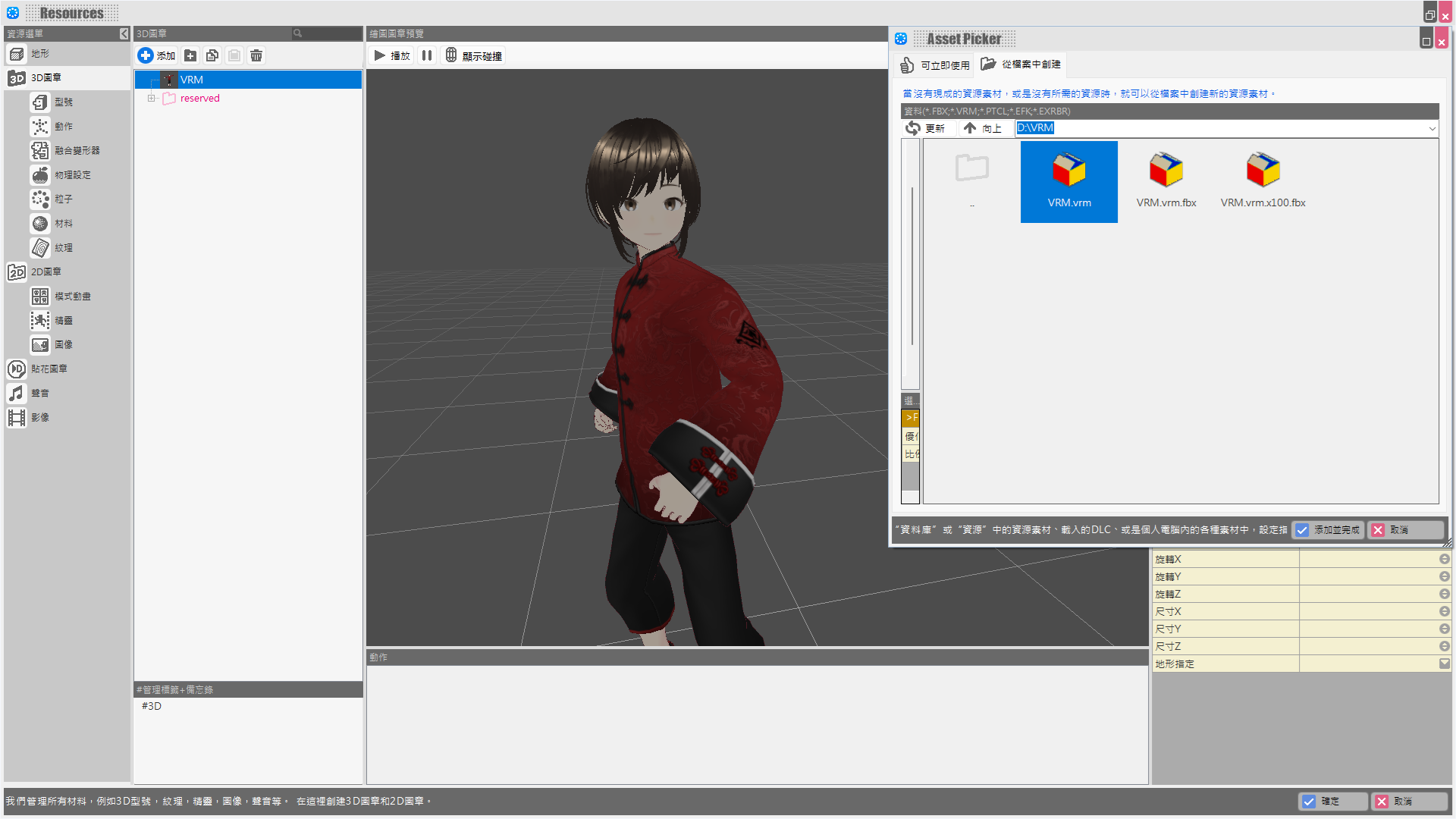This screenshot has width=1456, height=819.
Task: Open the path dropdown arrow
Action: click(1432, 129)
